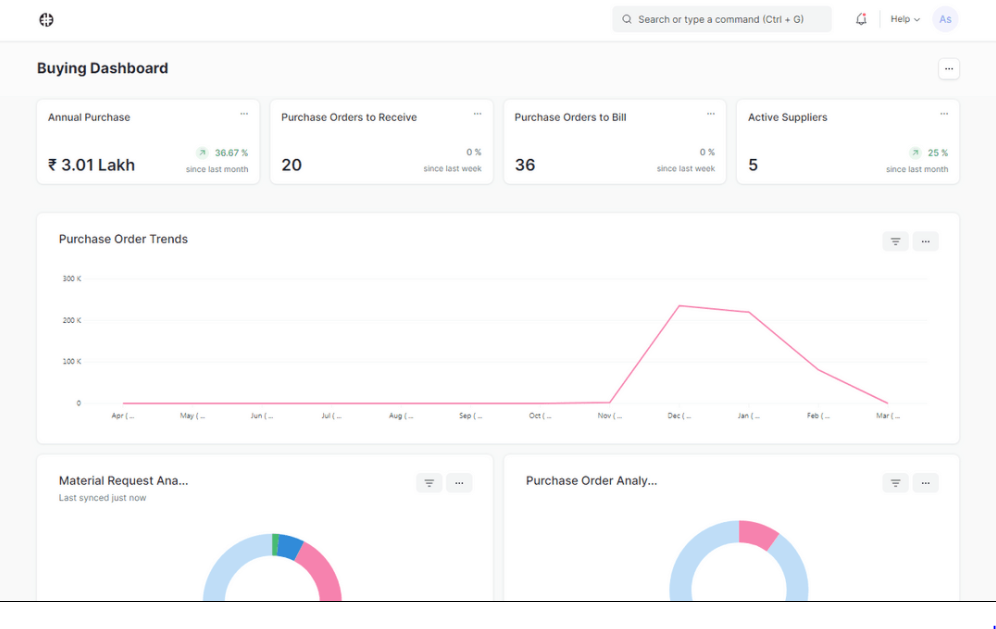Click the Buying Dashboard page heading
The width and height of the screenshot is (996, 629).
click(x=102, y=68)
